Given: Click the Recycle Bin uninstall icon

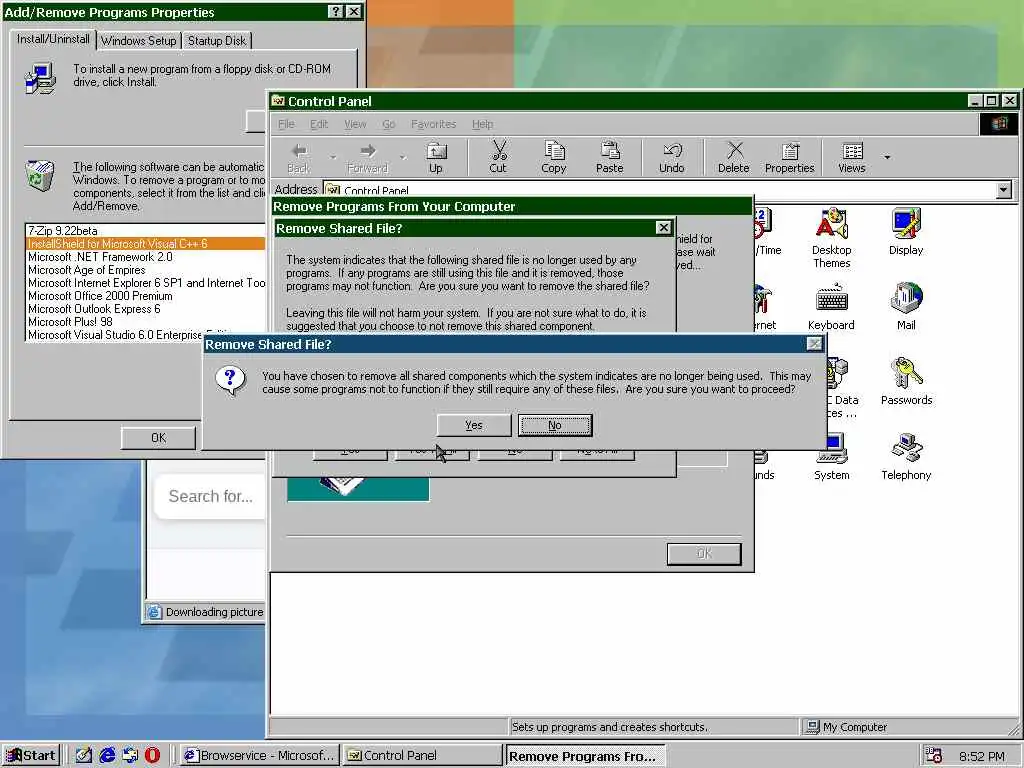Looking at the screenshot, I should click(40, 176).
